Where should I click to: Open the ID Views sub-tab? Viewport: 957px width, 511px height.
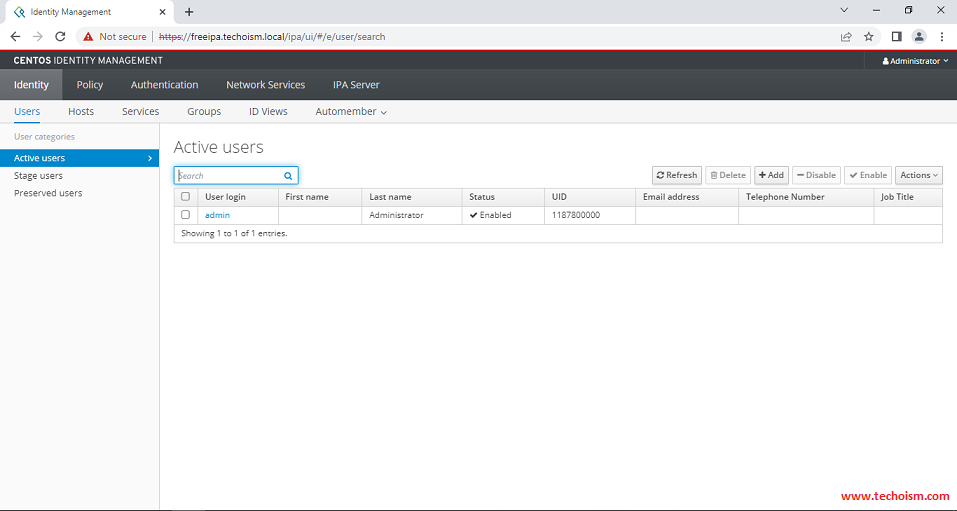(268, 112)
